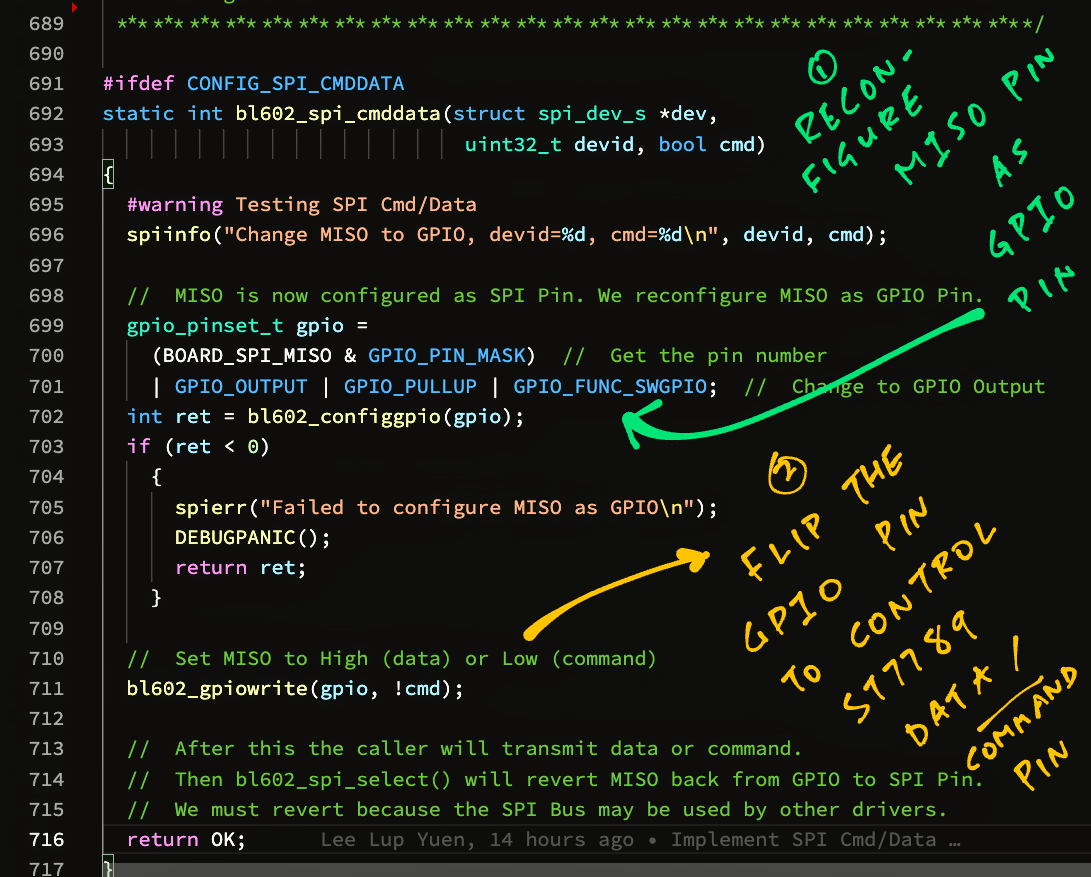Select line number 702 in the gutter
The width and height of the screenshot is (1091, 877).
tap(47, 417)
